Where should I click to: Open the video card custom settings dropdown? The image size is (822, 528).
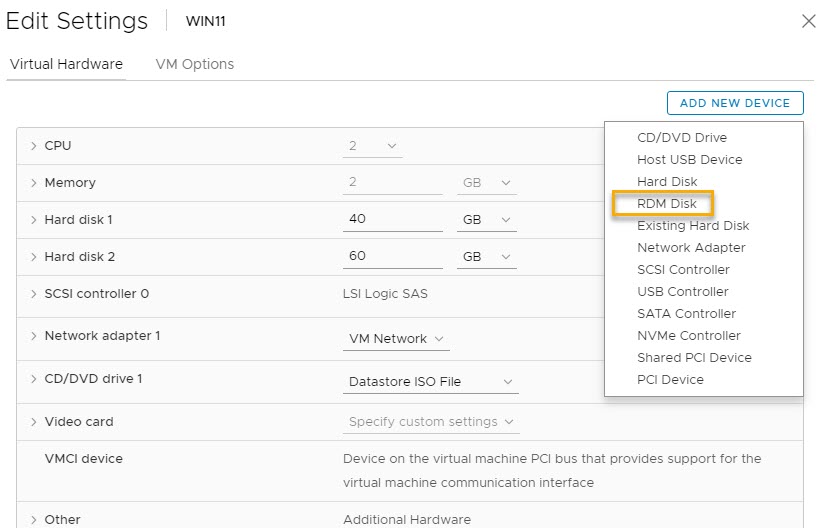pos(430,422)
